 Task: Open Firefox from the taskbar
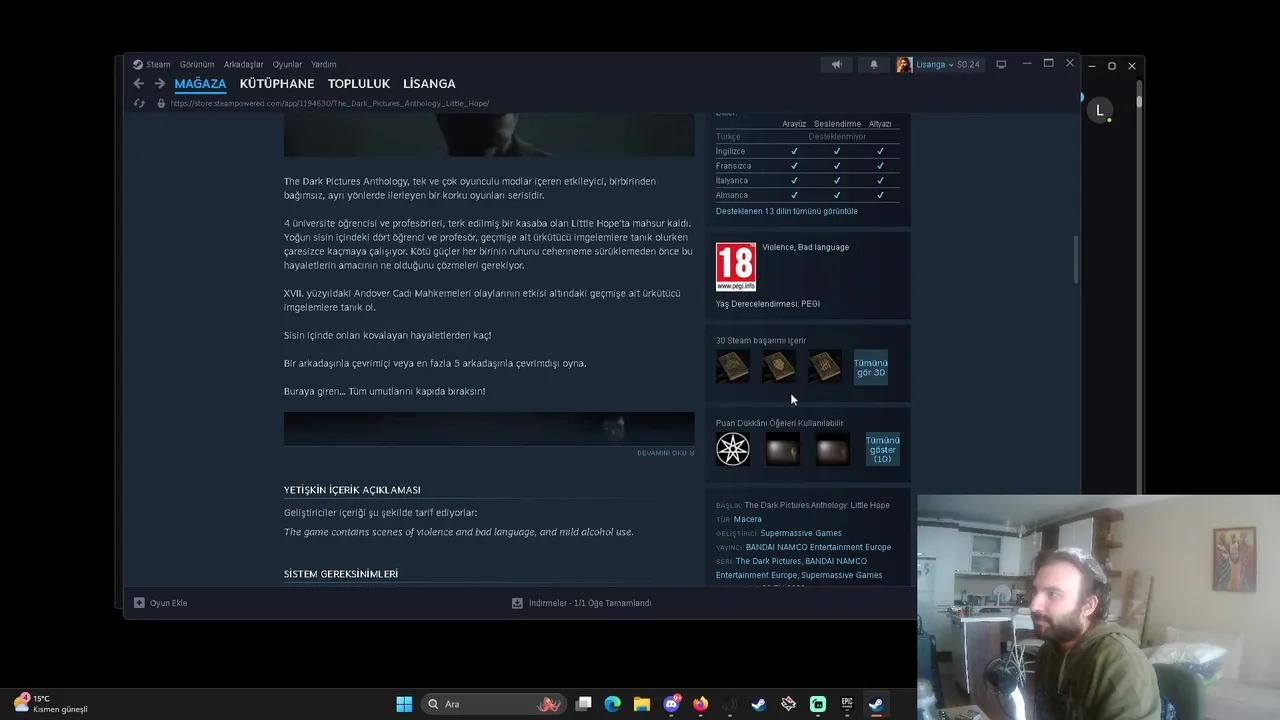[700, 704]
